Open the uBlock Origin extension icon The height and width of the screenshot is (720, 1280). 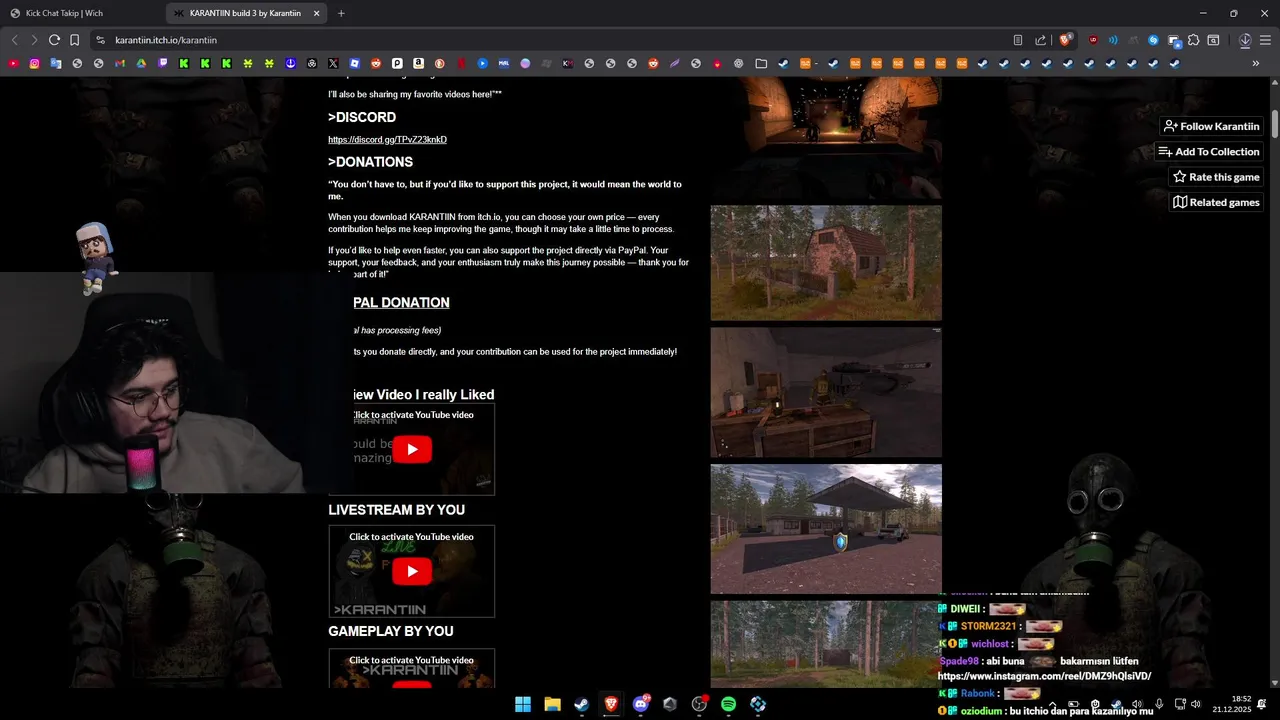(1093, 40)
